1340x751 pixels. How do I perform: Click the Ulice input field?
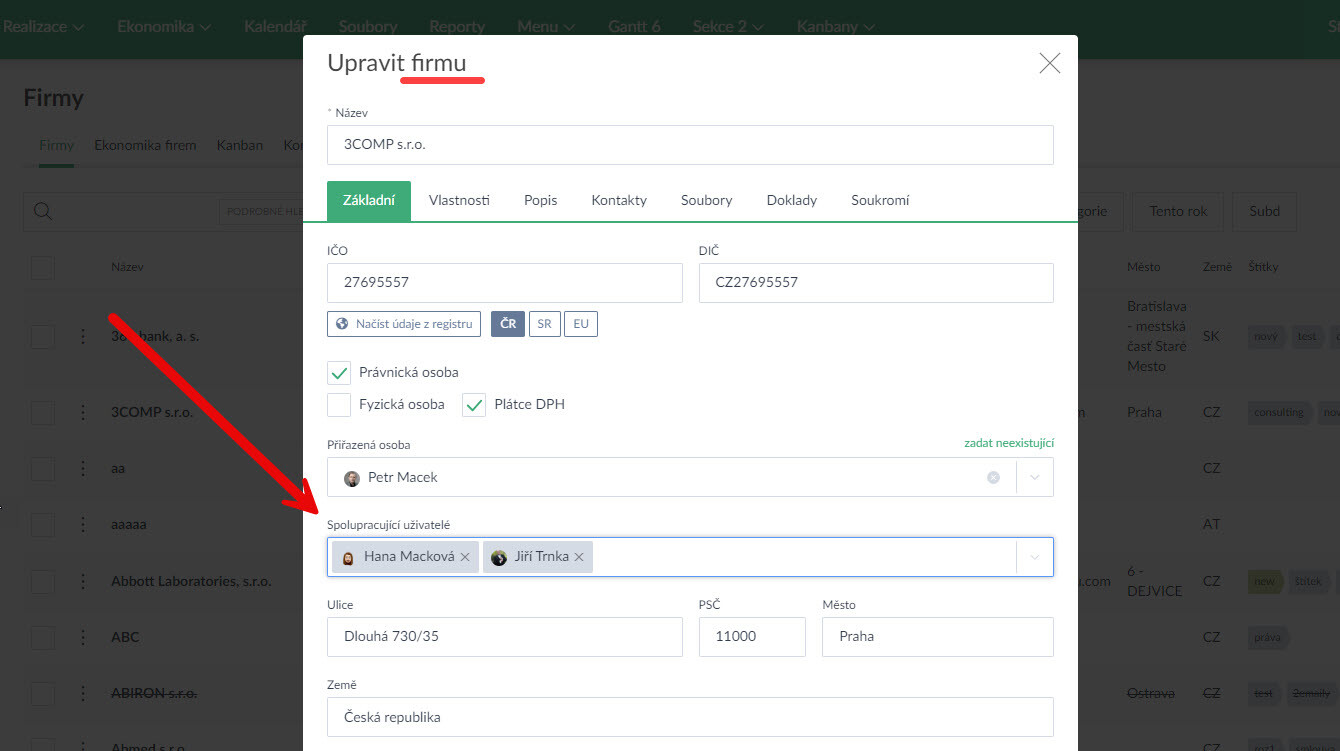point(504,637)
